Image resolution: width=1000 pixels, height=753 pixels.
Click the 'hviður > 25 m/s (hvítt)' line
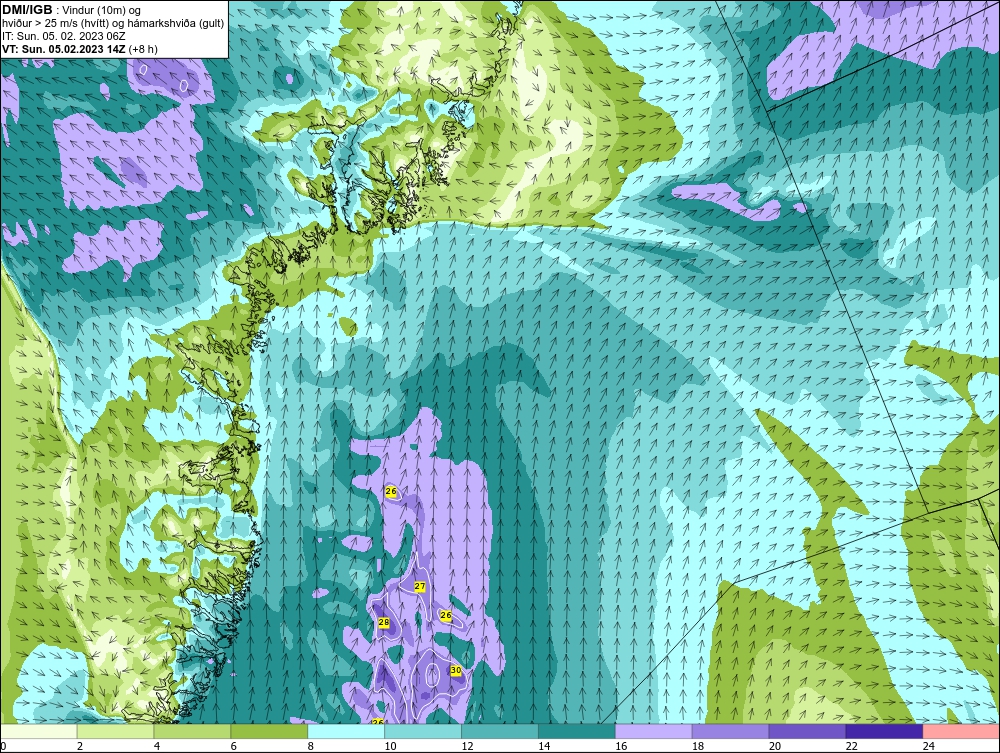click(55, 24)
